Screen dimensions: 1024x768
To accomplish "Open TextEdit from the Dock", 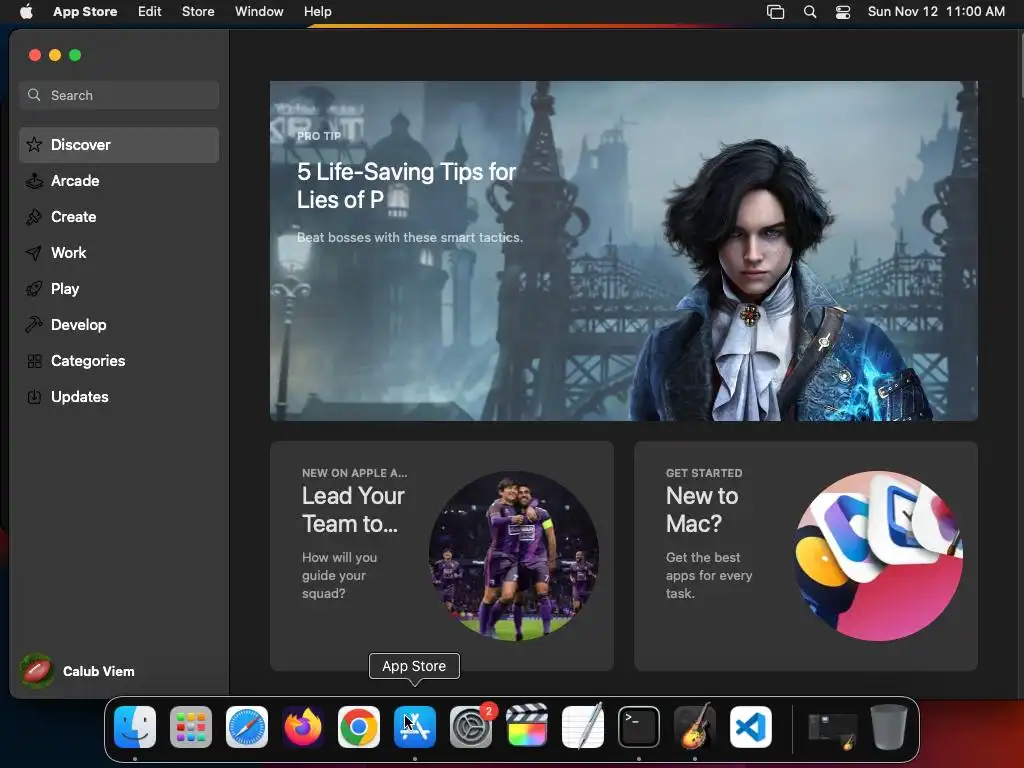I will tap(583, 727).
